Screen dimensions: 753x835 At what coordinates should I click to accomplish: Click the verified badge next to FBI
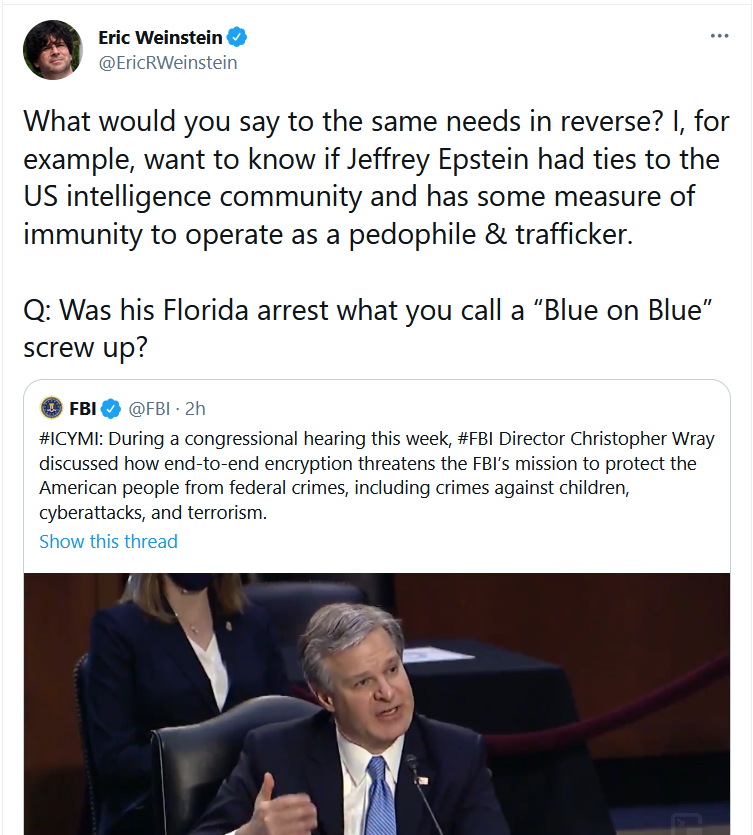pyautogui.click(x=111, y=408)
